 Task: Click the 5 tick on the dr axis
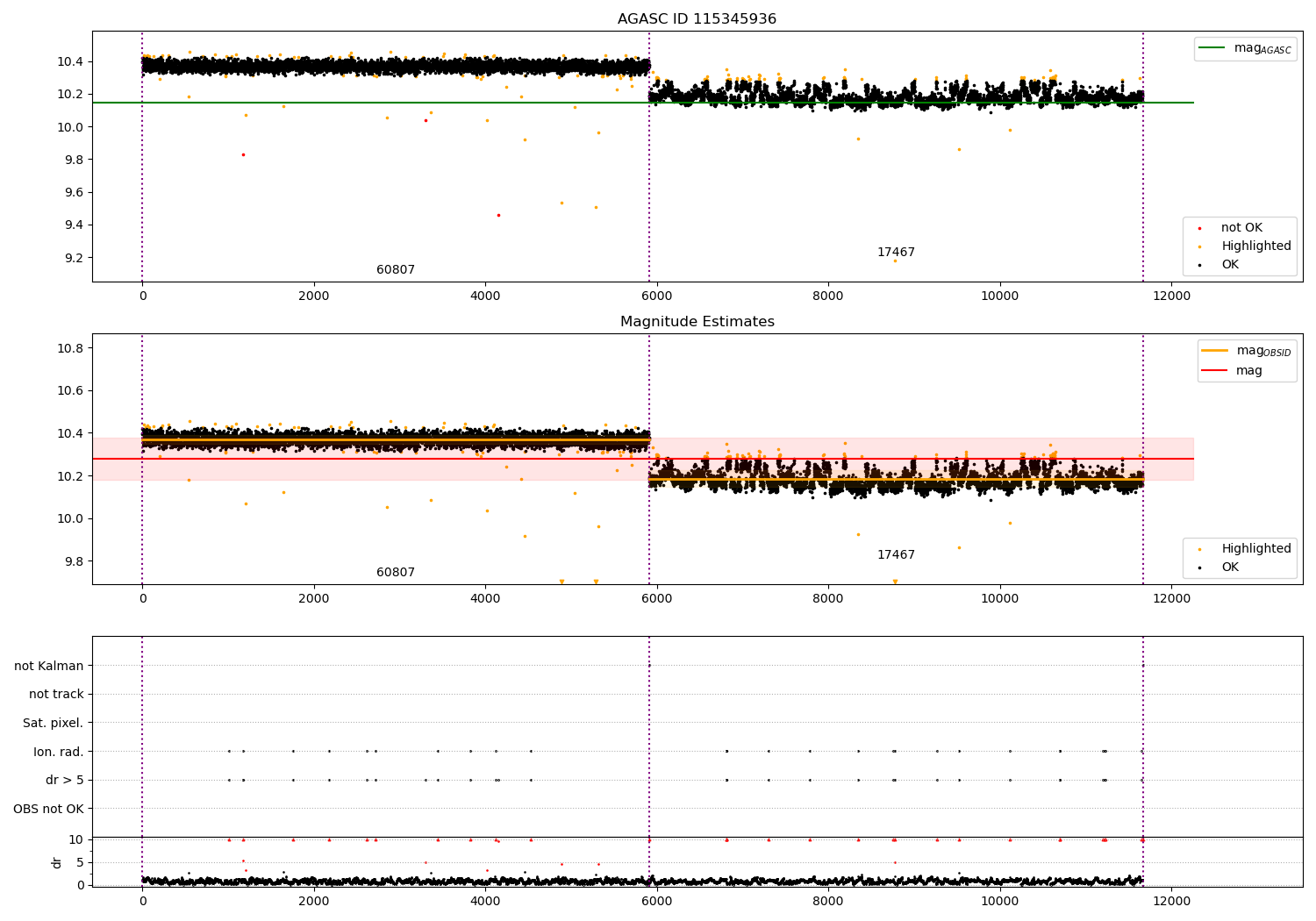[80, 863]
